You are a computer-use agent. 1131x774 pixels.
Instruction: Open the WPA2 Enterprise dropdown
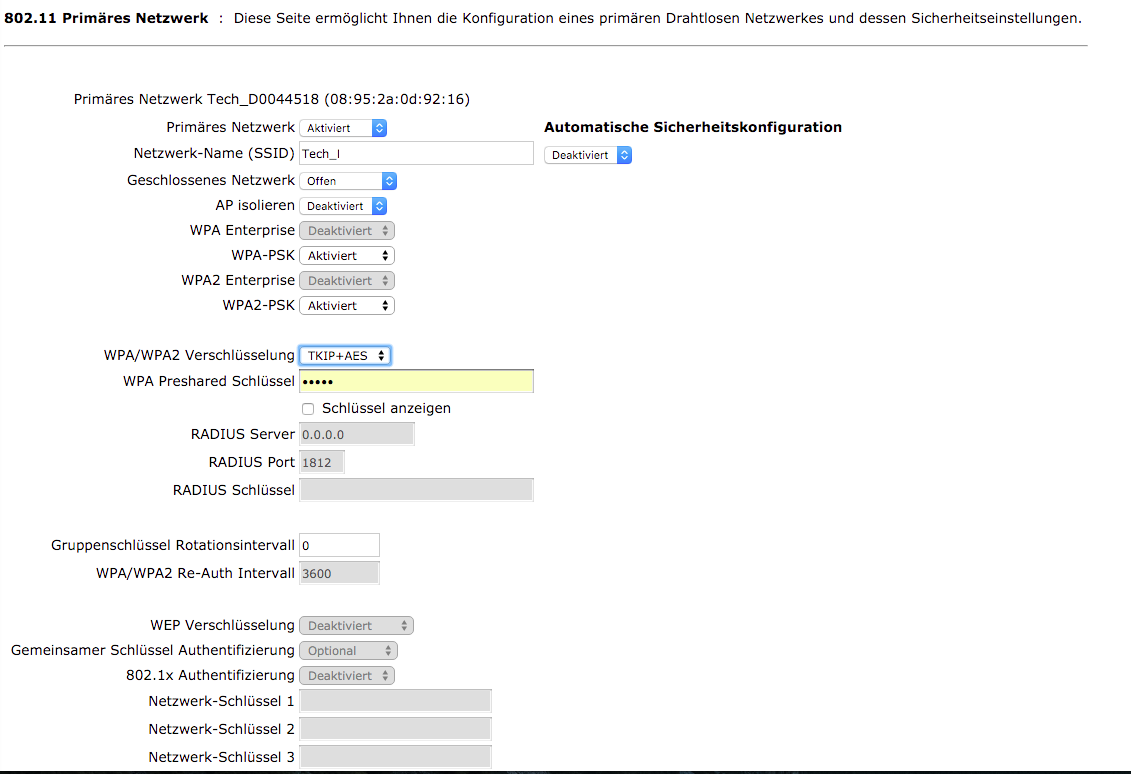(x=347, y=281)
